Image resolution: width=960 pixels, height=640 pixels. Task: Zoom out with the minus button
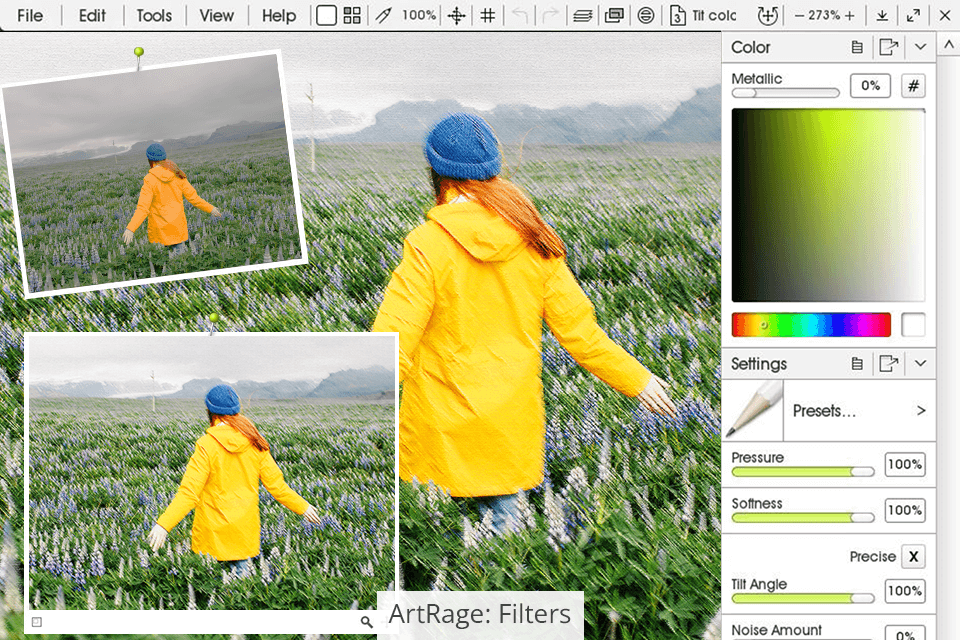pos(799,15)
